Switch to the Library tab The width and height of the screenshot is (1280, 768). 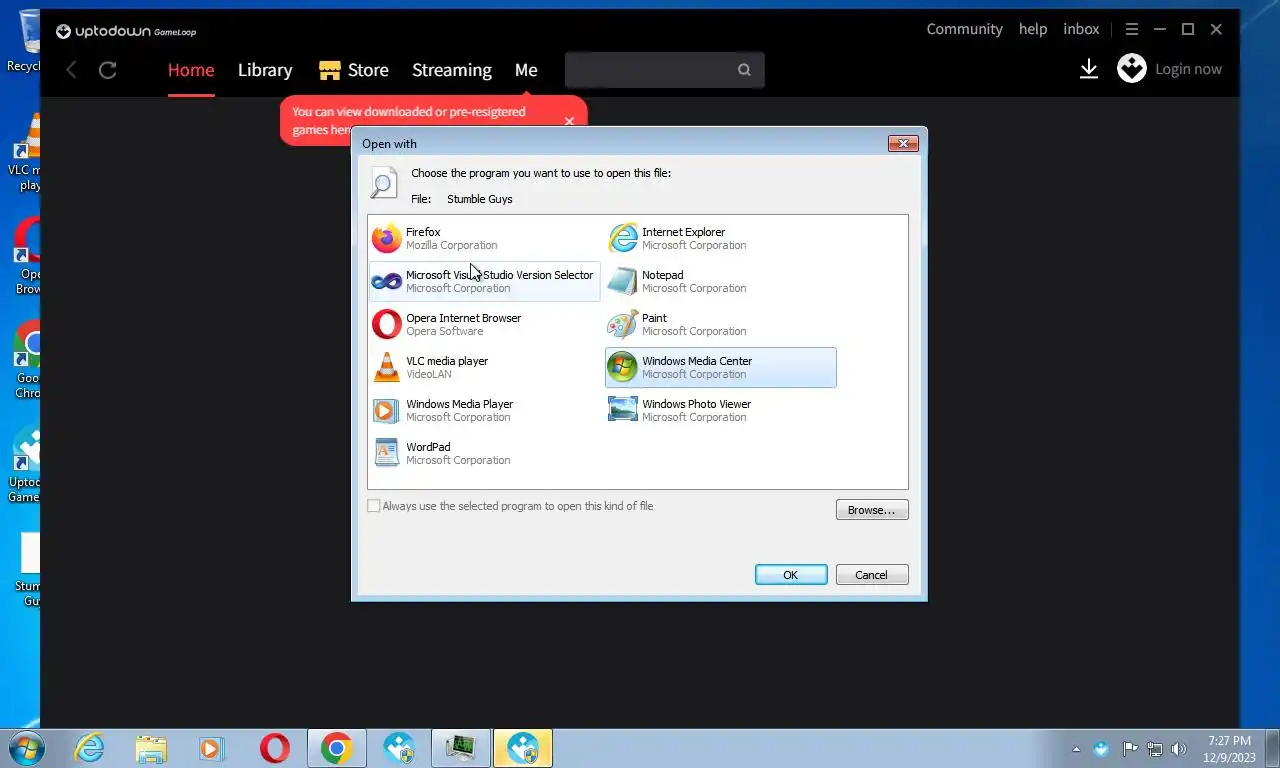(265, 70)
